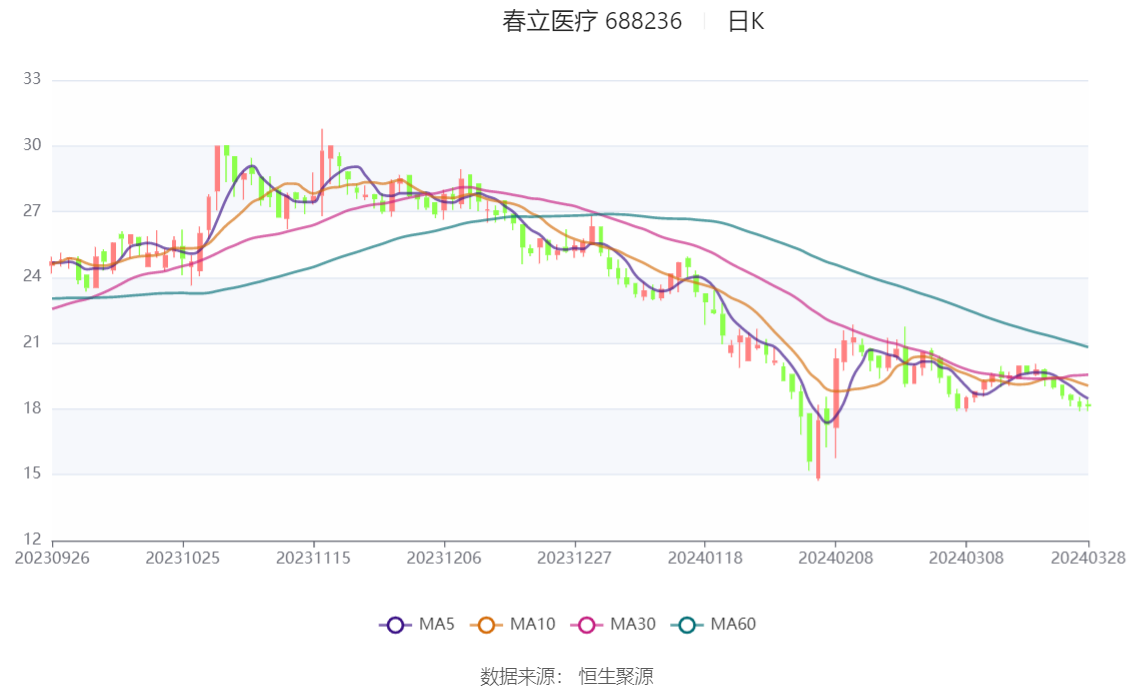The height and width of the screenshot is (689, 1134).
Task: Click the 春立医疗 688236 stock title
Action: [592, 21]
